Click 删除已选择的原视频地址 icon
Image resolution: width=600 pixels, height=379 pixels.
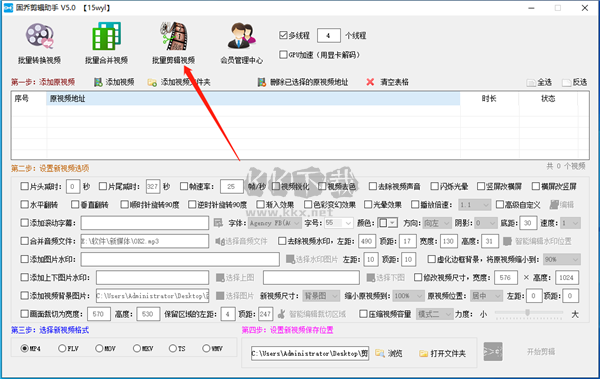pyautogui.click(x=262, y=82)
